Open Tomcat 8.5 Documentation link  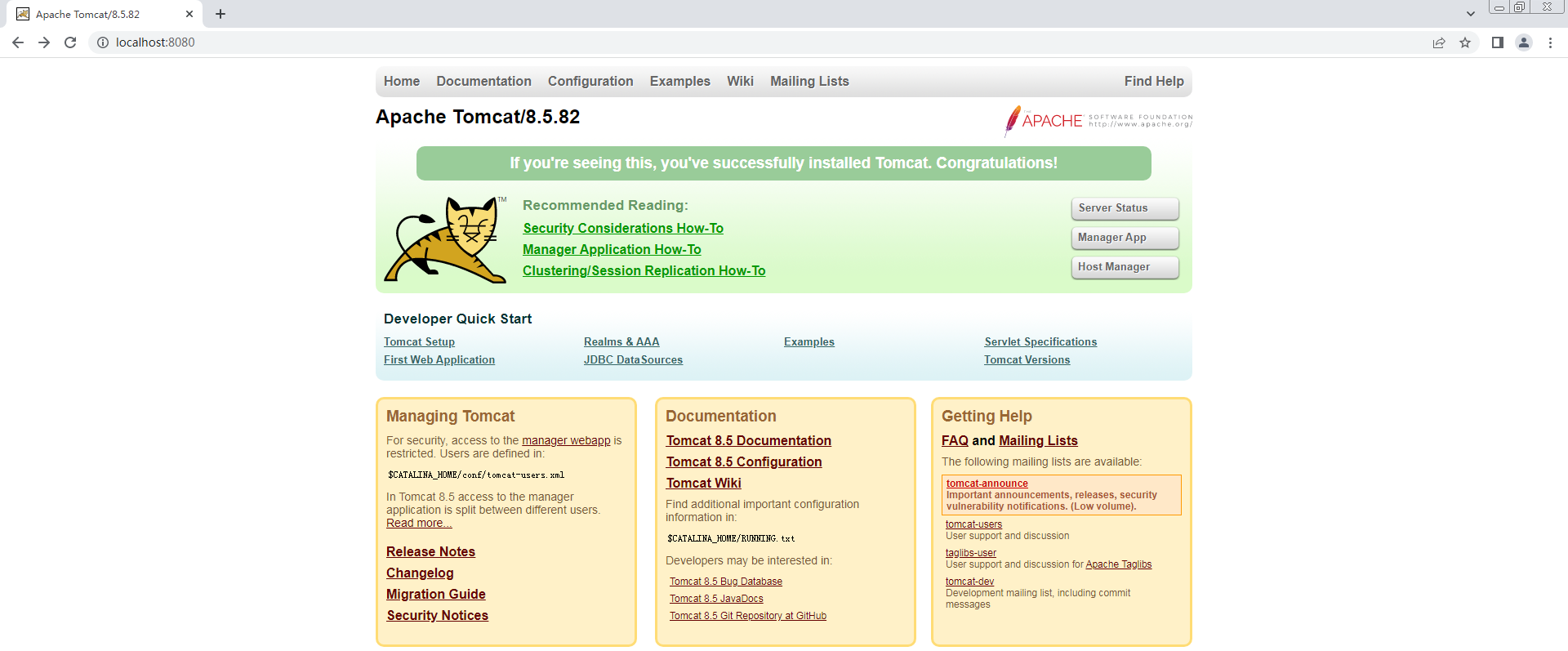click(748, 441)
